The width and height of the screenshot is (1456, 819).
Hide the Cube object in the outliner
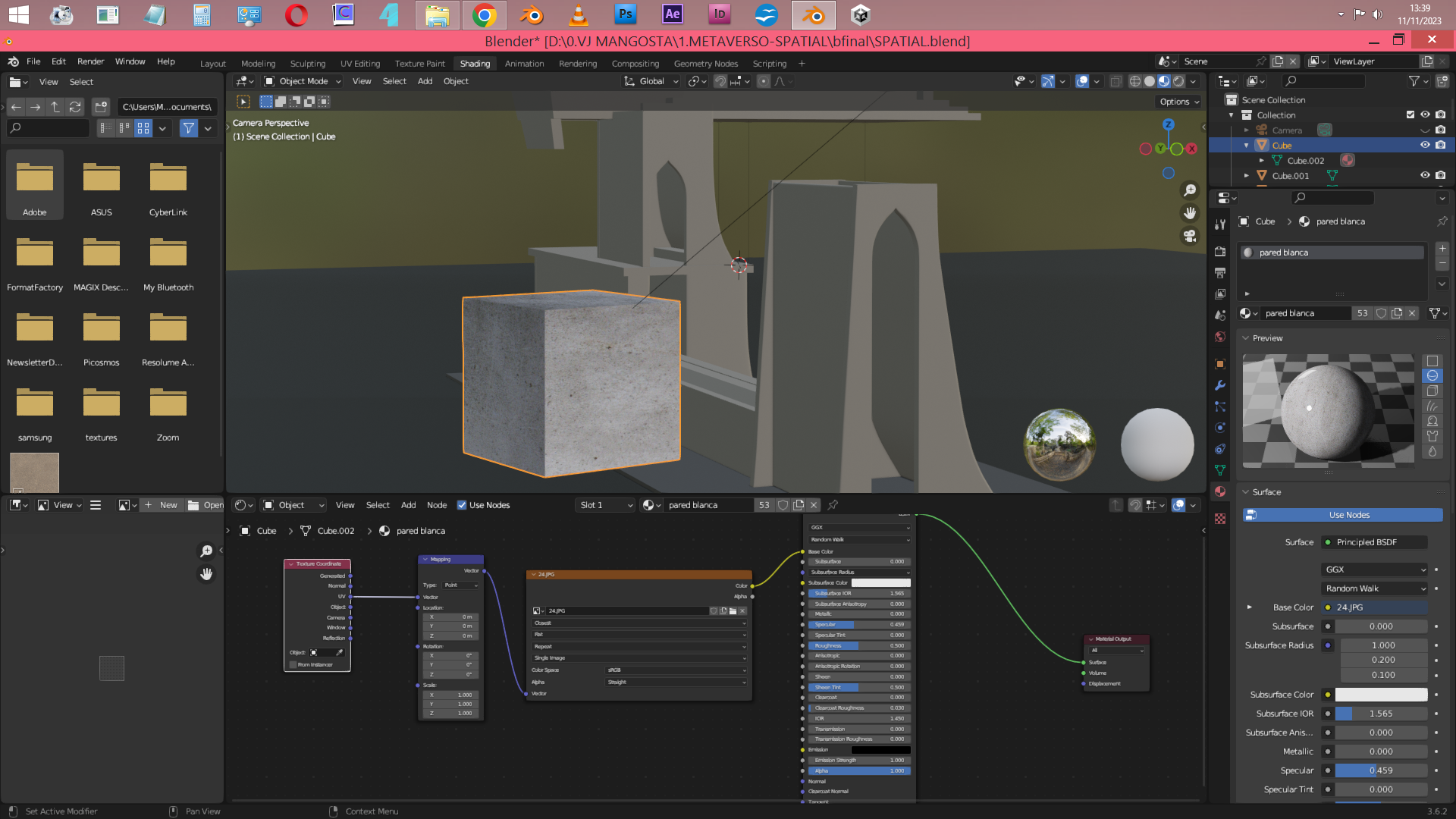1425,145
